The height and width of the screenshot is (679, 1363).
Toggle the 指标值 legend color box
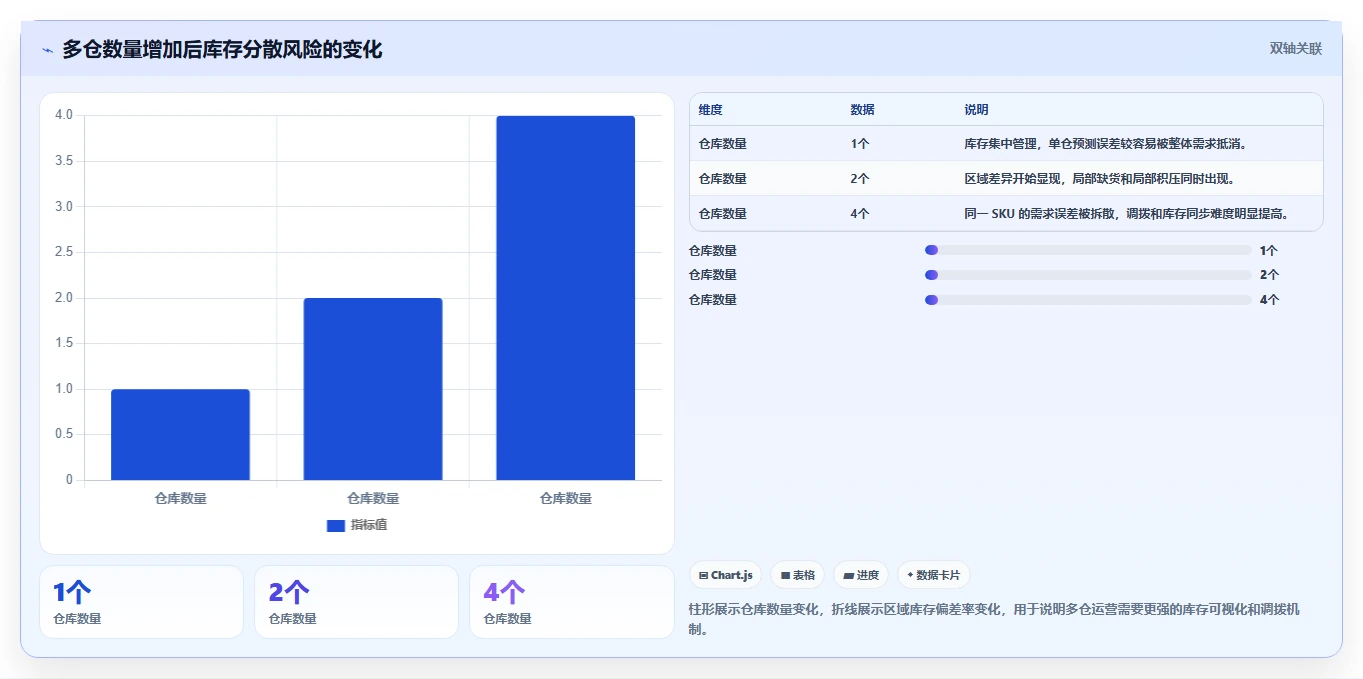(x=336, y=525)
